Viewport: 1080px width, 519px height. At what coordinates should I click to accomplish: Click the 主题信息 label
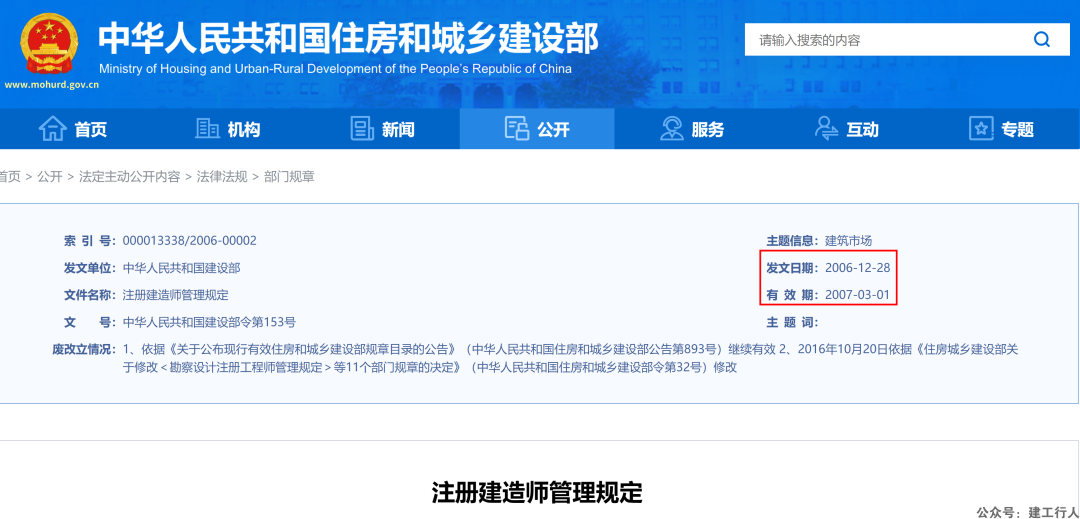click(793, 241)
